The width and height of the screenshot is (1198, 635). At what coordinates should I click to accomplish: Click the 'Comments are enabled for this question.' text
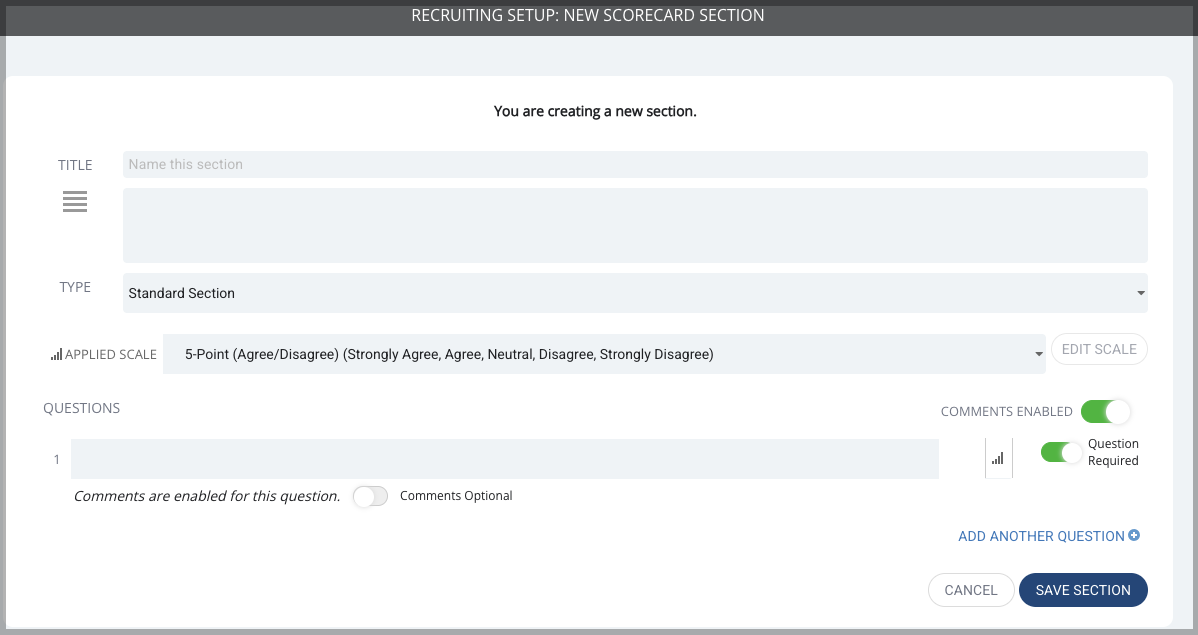click(x=206, y=496)
